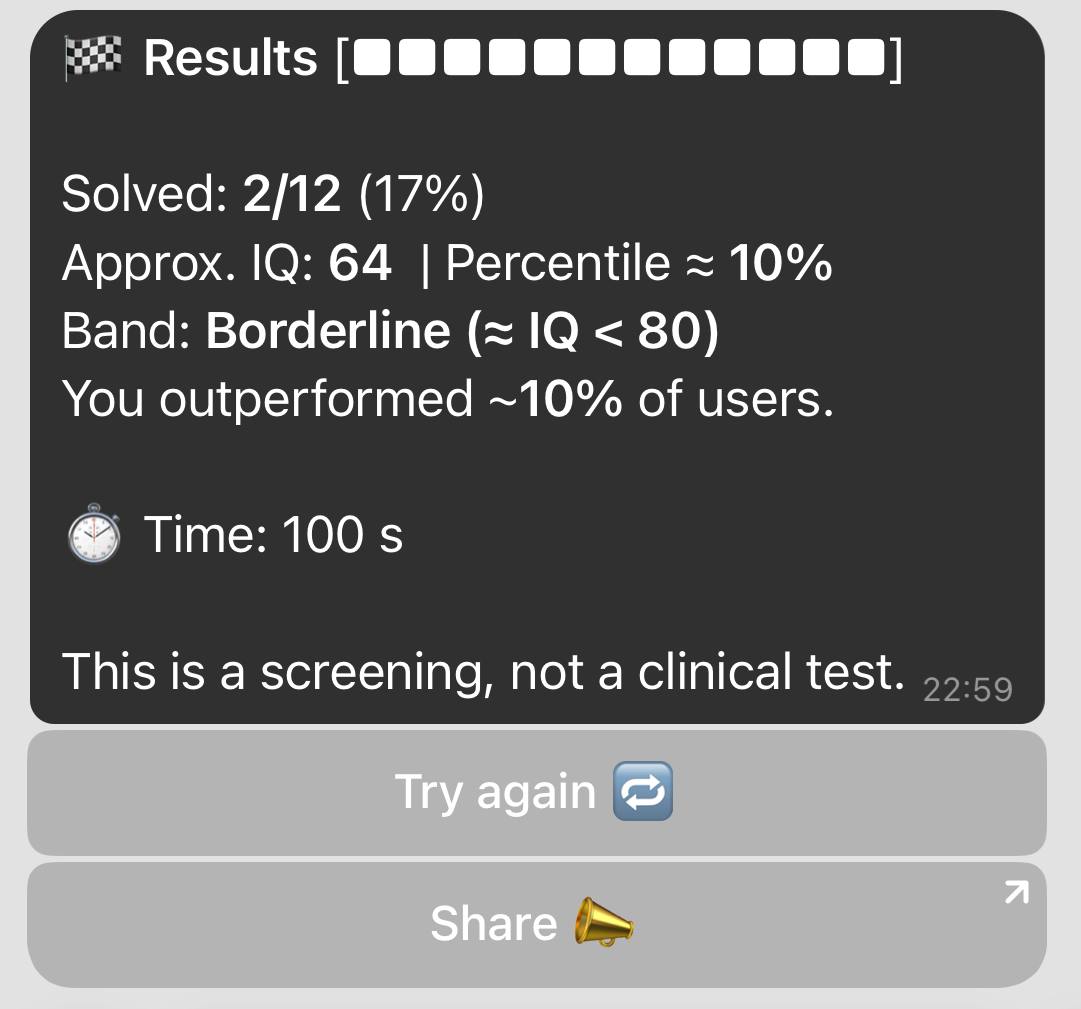Image resolution: width=1081 pixels, height=1009 pixels.
Task: Click the message timestamp 22:59
Action: (967, 689)
